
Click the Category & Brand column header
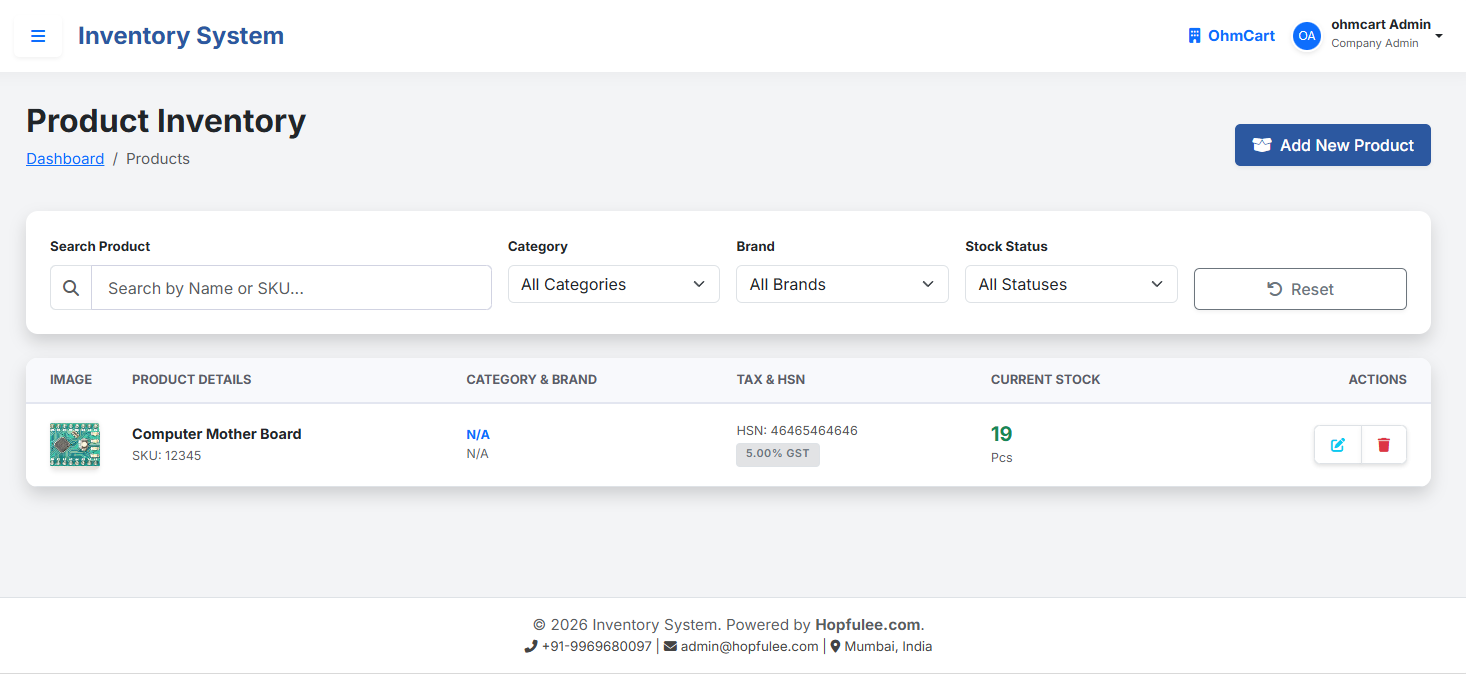[x=531, y=380]
